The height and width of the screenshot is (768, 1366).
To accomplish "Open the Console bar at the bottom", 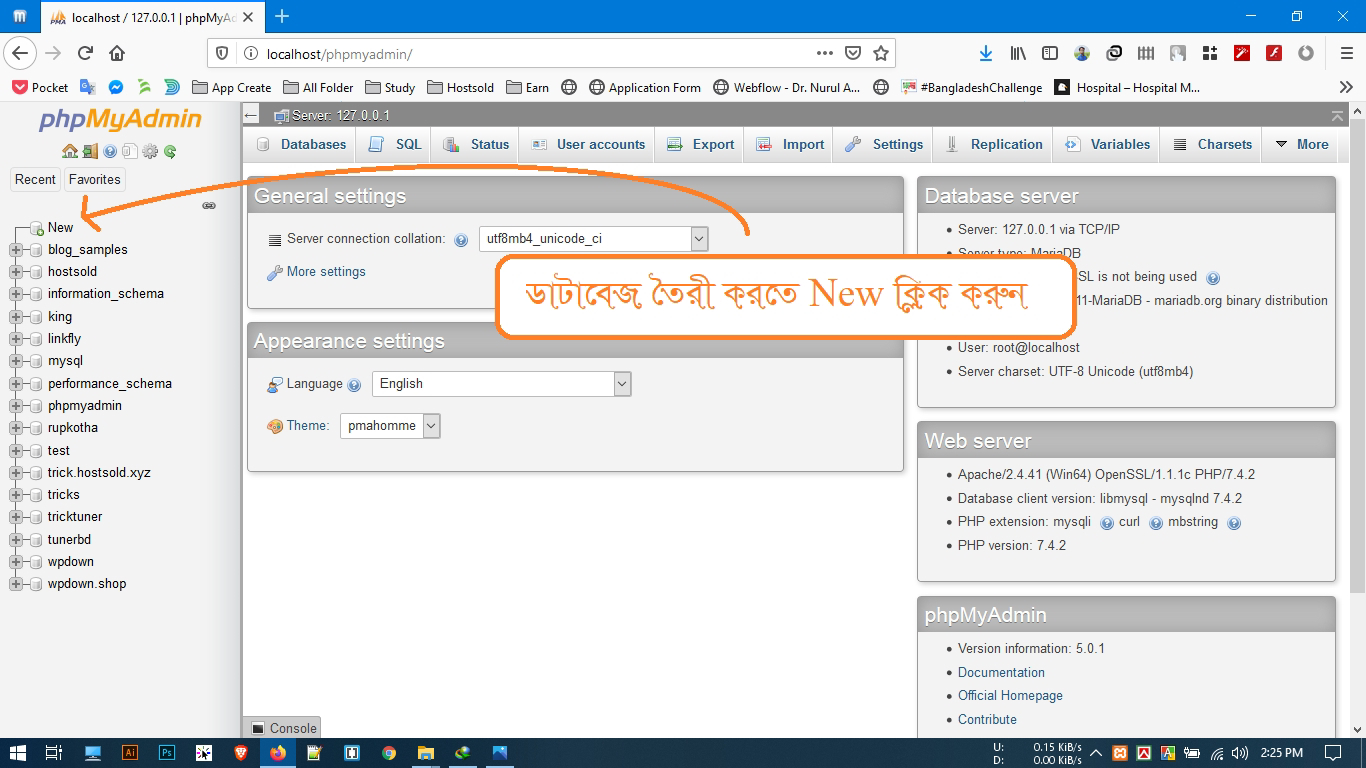I will [284, 728].
